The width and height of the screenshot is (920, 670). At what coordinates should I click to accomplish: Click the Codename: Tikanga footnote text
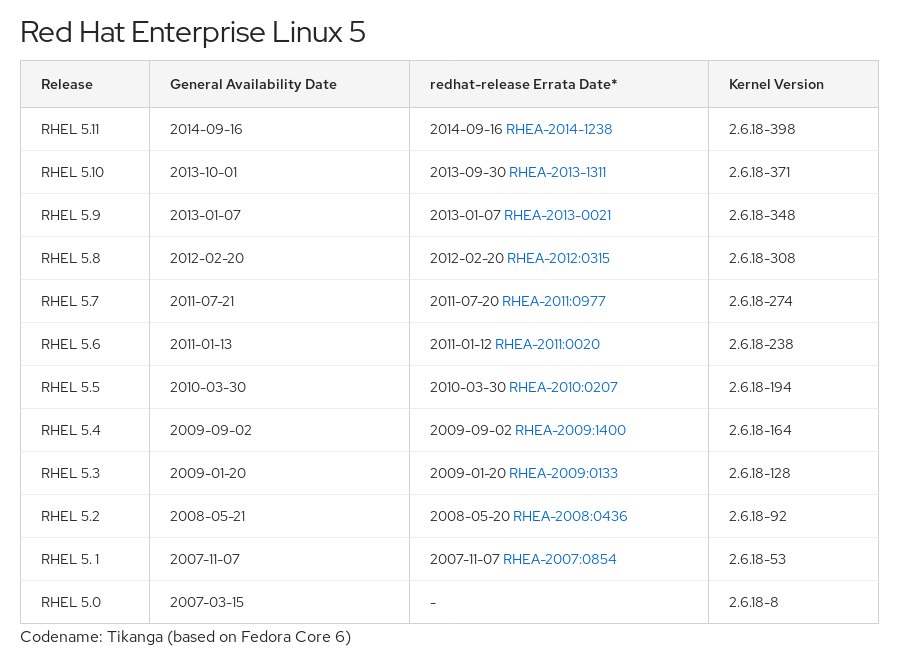(x=185, y=637)
